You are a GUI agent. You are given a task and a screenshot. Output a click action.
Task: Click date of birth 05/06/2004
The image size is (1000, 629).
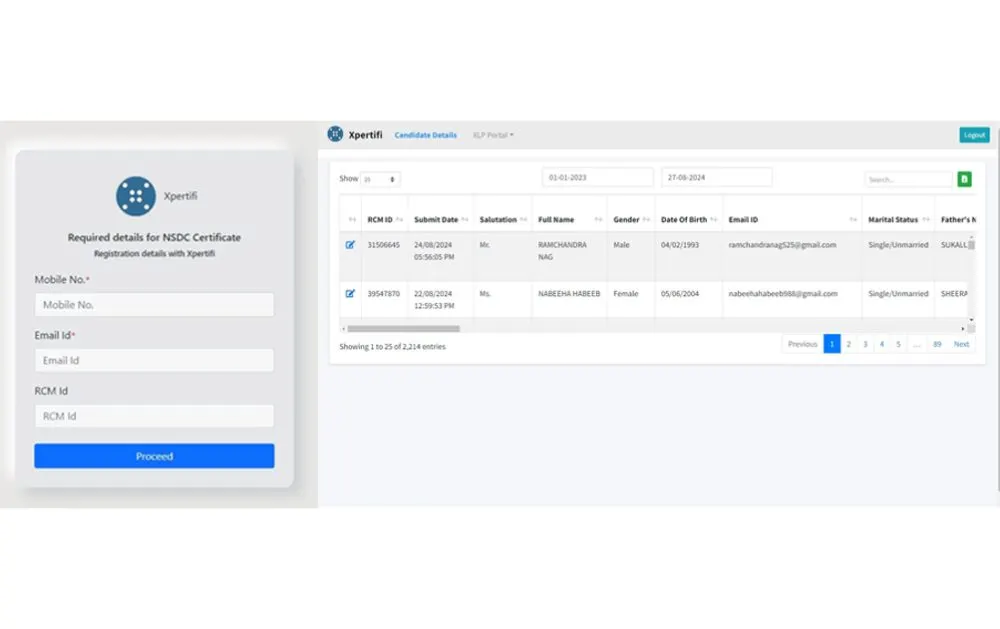coord(680,294)
